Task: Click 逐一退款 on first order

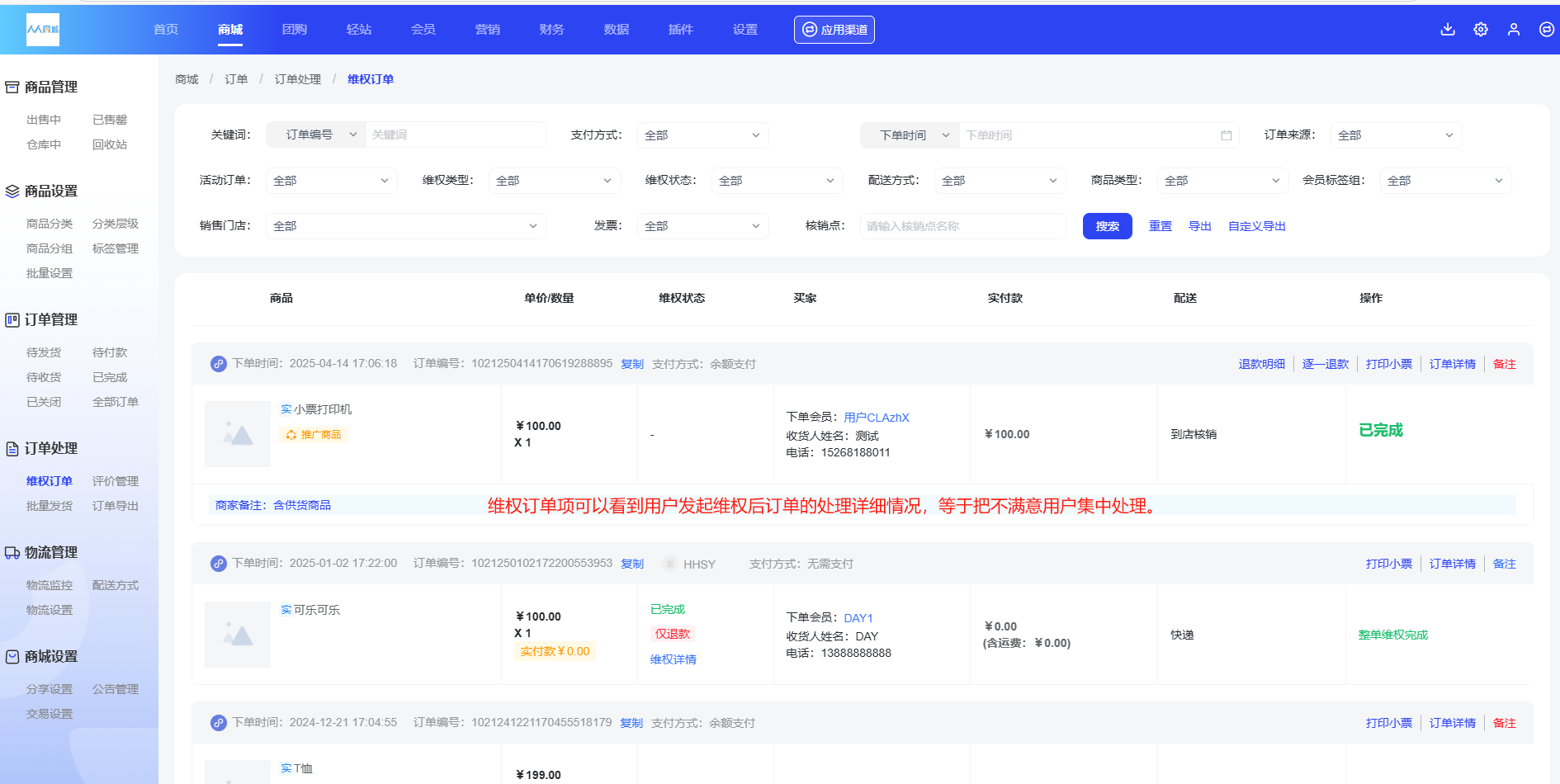Action: (x=1326, y=364)
